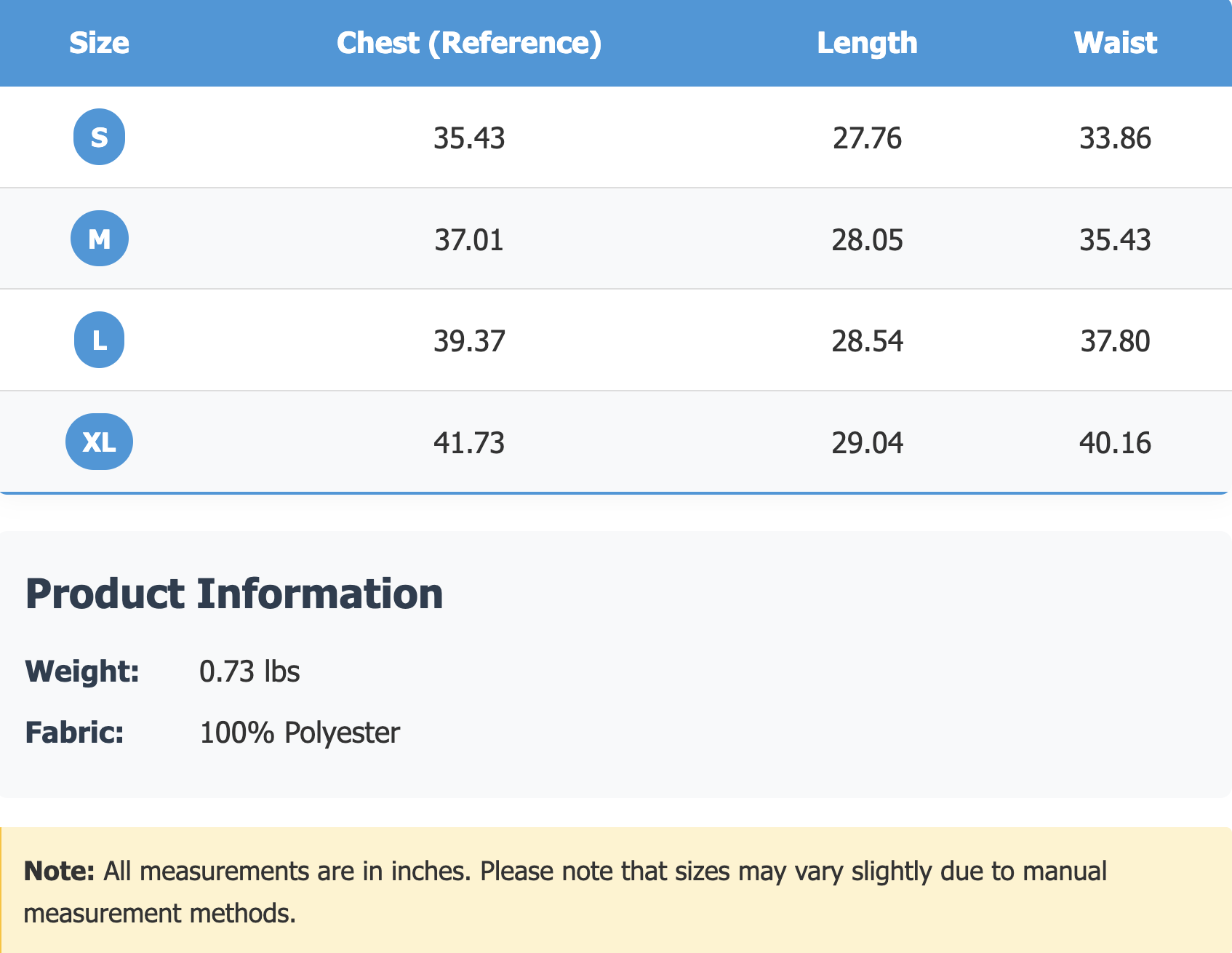Click chest value 35.43 in S row

(469, 138)
